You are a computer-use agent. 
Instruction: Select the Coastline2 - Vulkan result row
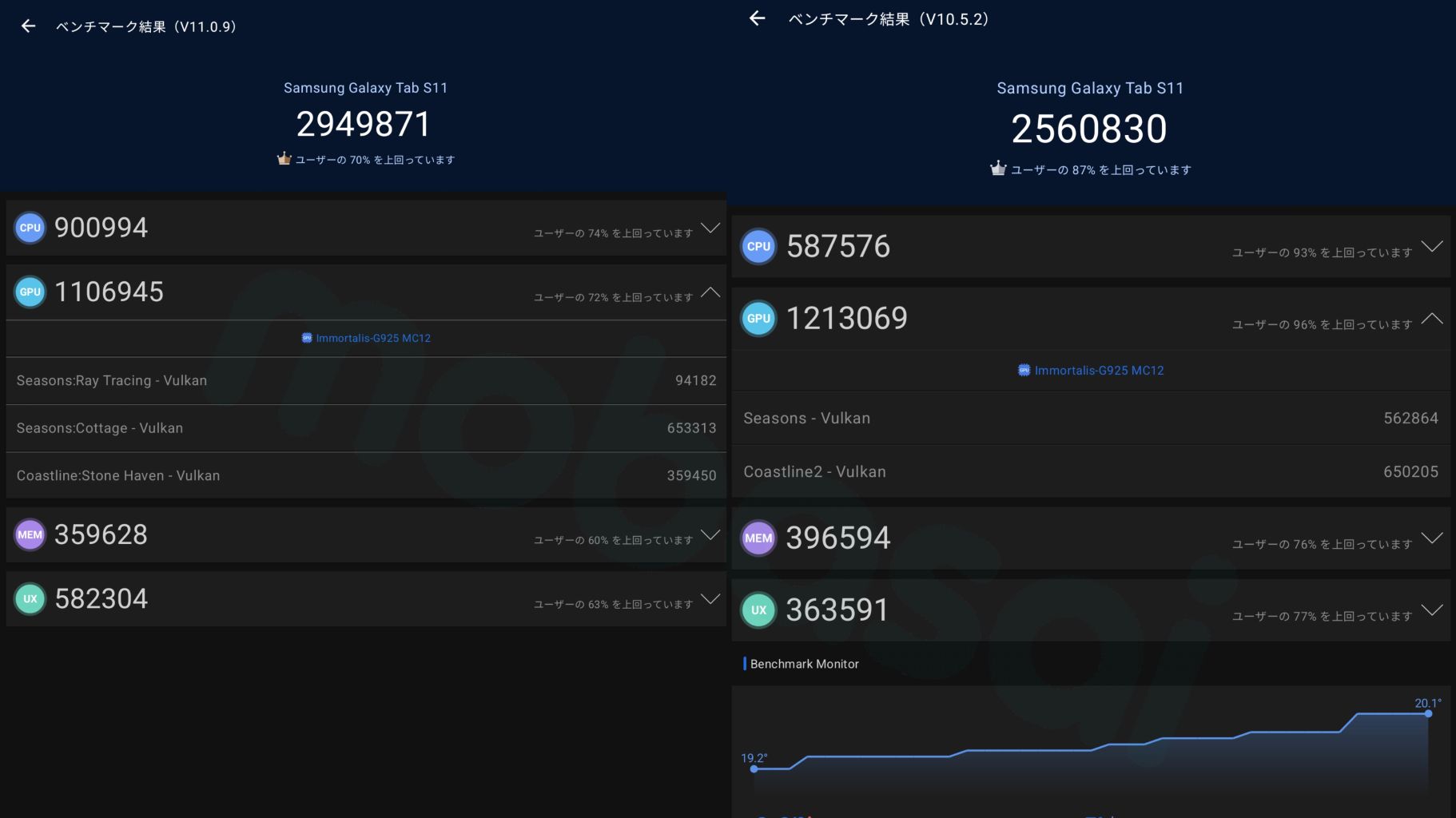[1091, 472]
